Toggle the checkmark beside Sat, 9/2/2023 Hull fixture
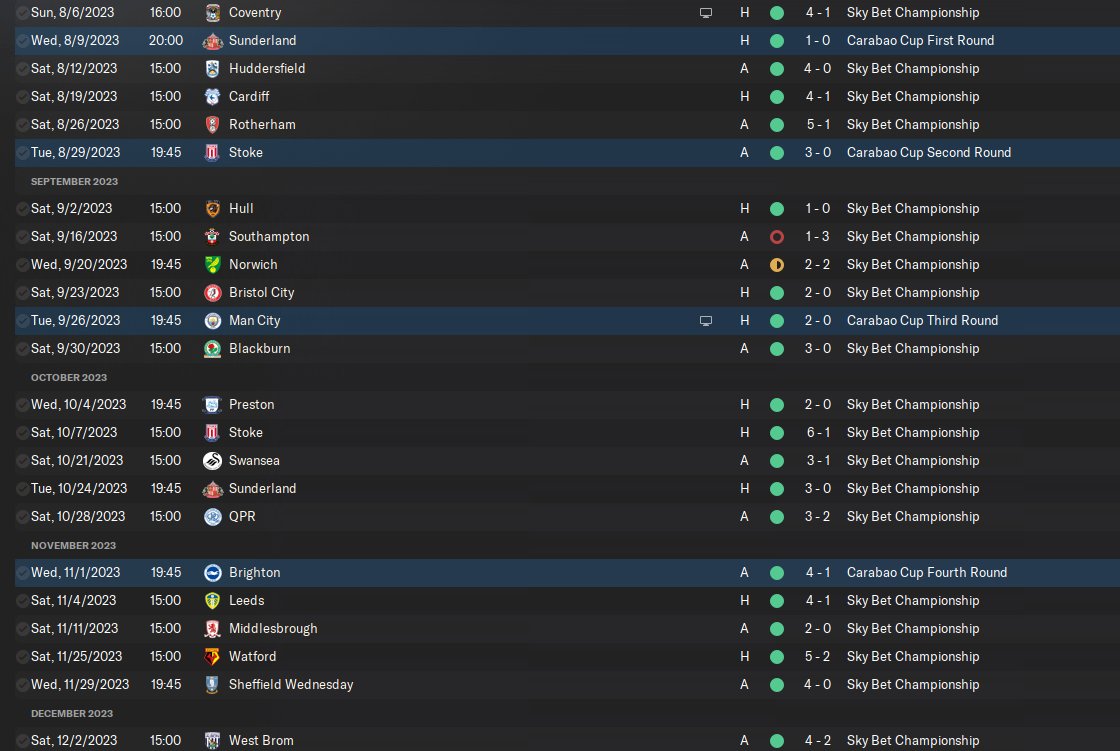 pos(23,209)
